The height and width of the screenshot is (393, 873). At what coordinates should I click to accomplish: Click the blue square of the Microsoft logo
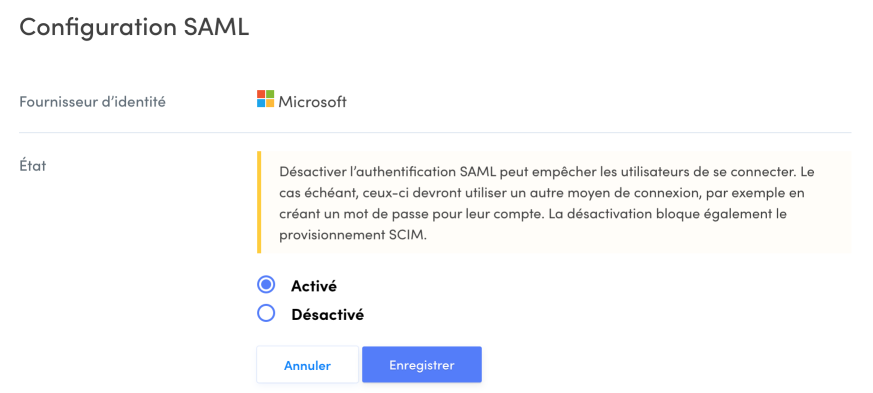pyautogui.click(x=261, y=103)
